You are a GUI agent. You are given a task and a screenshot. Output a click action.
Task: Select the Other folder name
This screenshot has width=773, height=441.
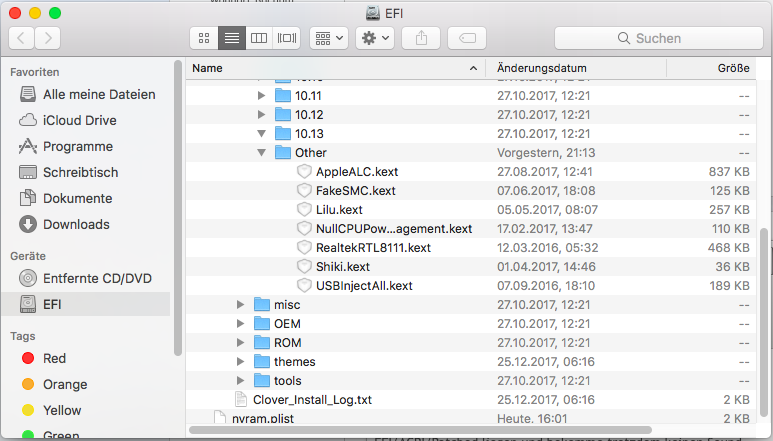[311, 153]
